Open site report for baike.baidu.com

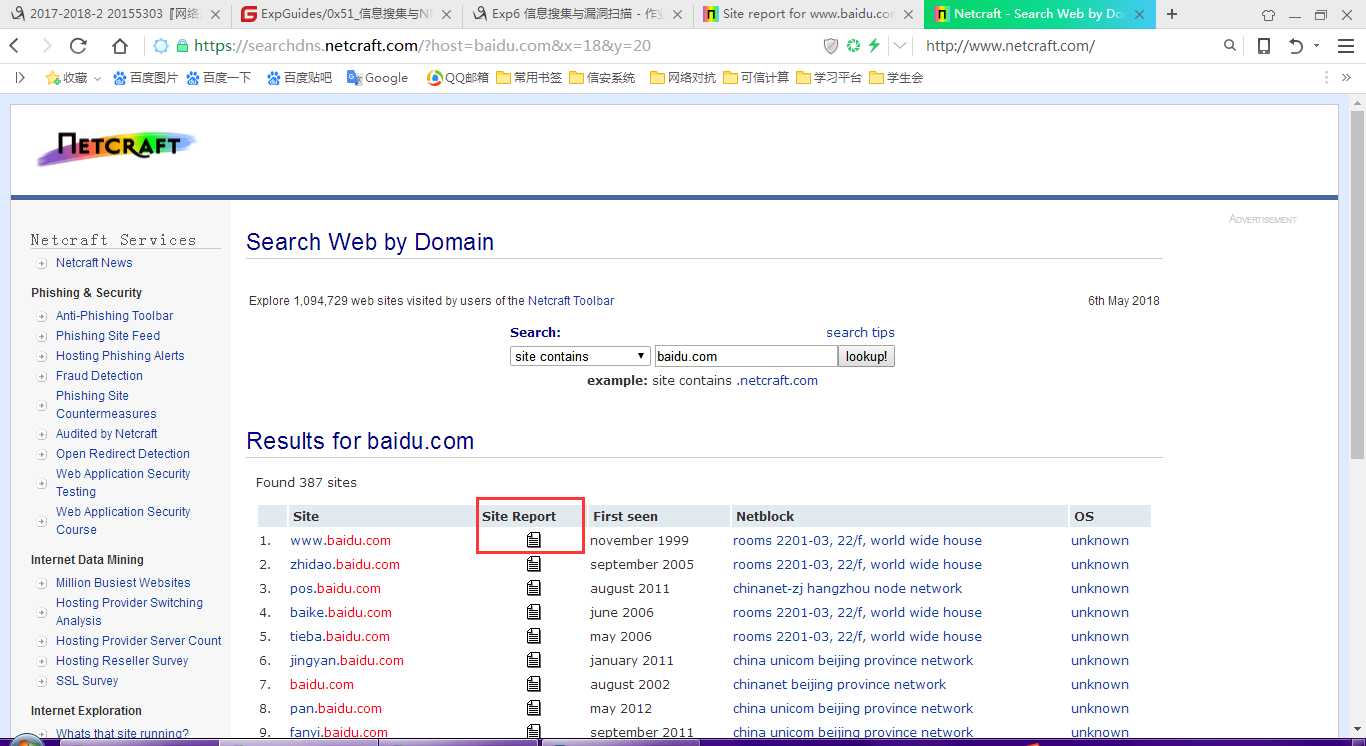click(x=534, y=612)
